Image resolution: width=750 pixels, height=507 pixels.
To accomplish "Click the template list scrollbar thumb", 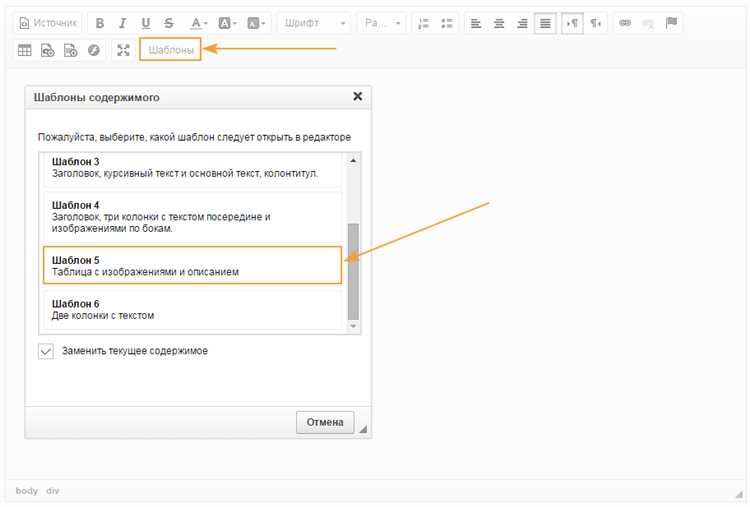I will (353, 271).
